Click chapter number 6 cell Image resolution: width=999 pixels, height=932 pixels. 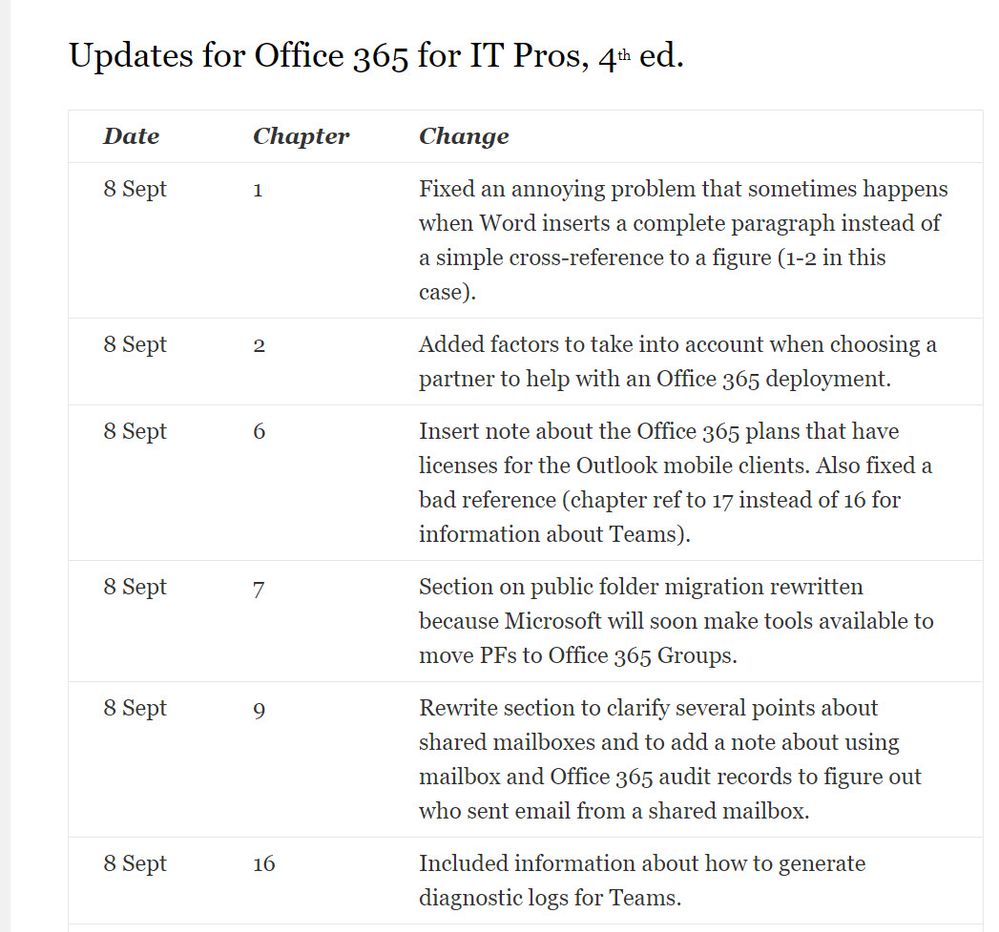coord(259,433)
